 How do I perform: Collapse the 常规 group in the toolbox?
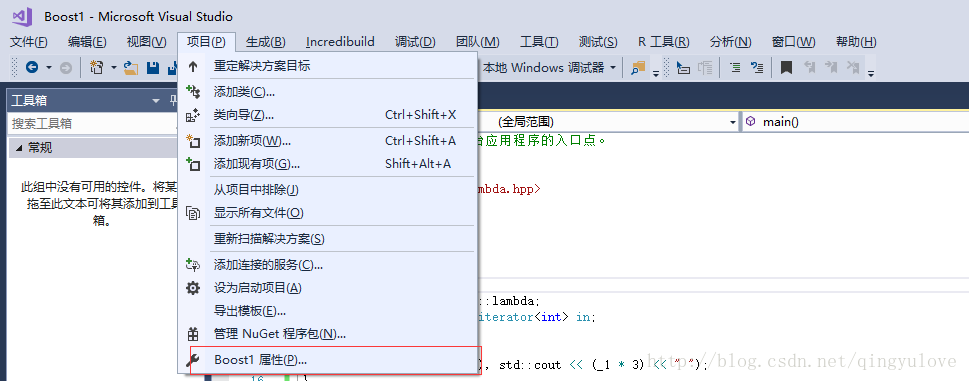(x=19, y=148)
